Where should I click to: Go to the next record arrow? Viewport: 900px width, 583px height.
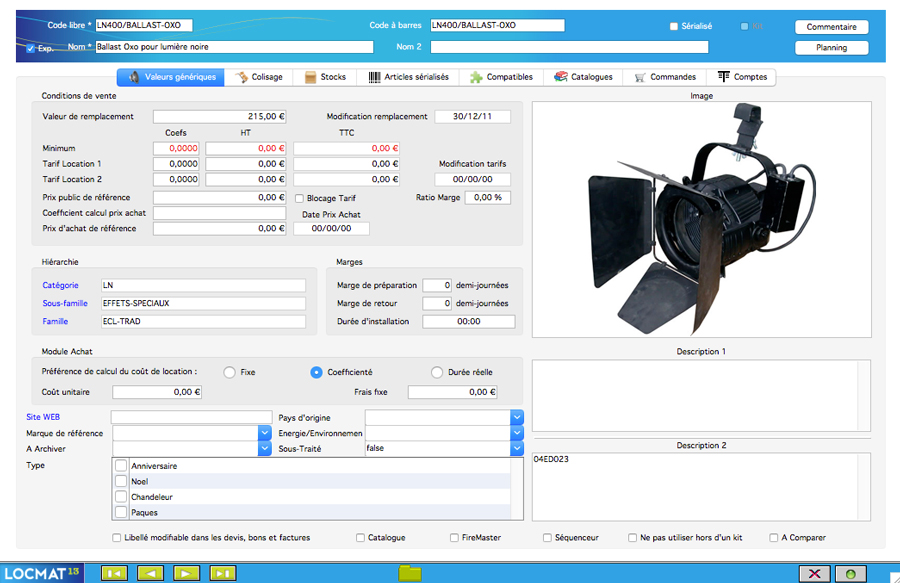point(187,573)
